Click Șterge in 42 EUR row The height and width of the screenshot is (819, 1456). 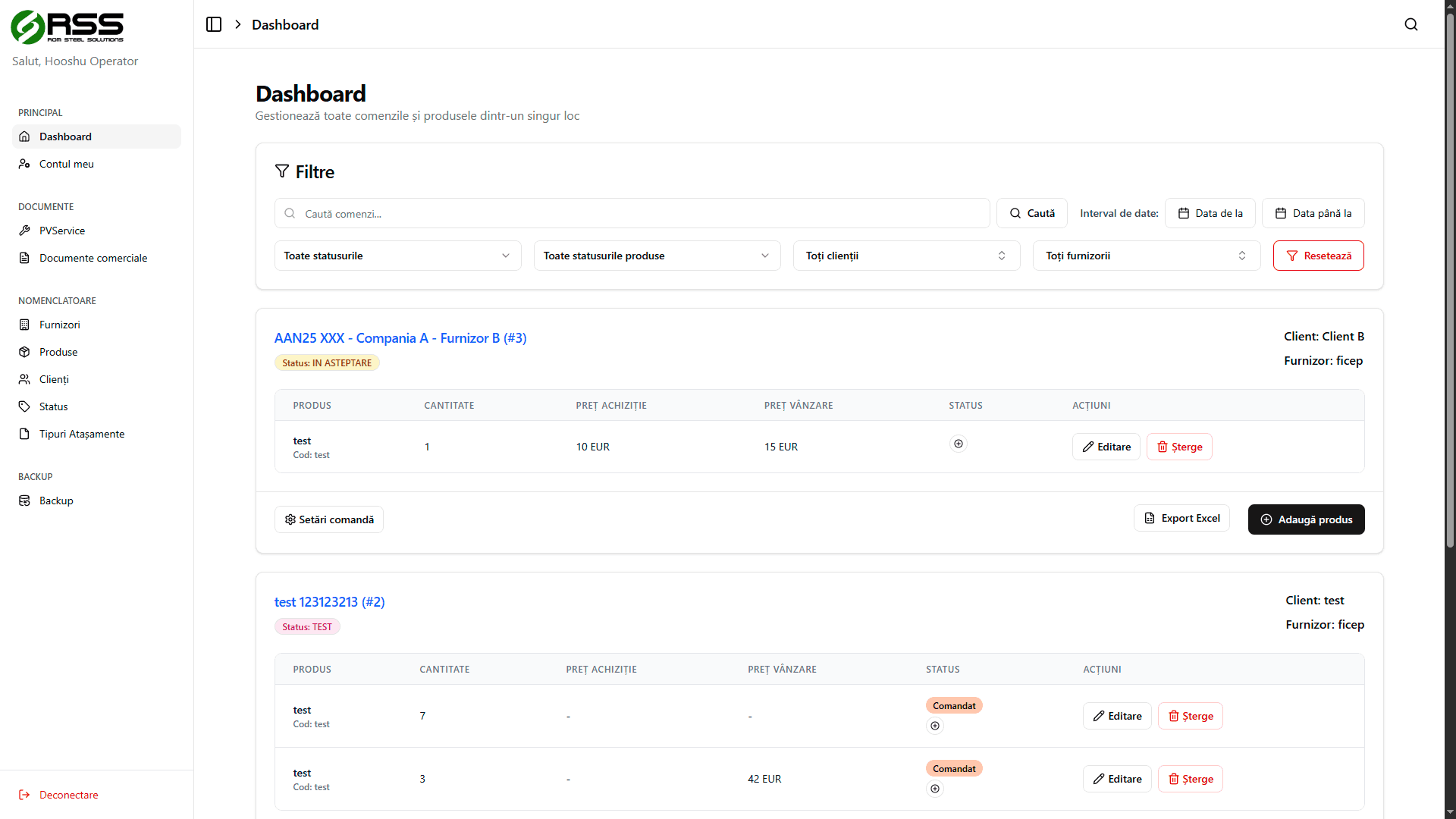tap(1191, 779)
